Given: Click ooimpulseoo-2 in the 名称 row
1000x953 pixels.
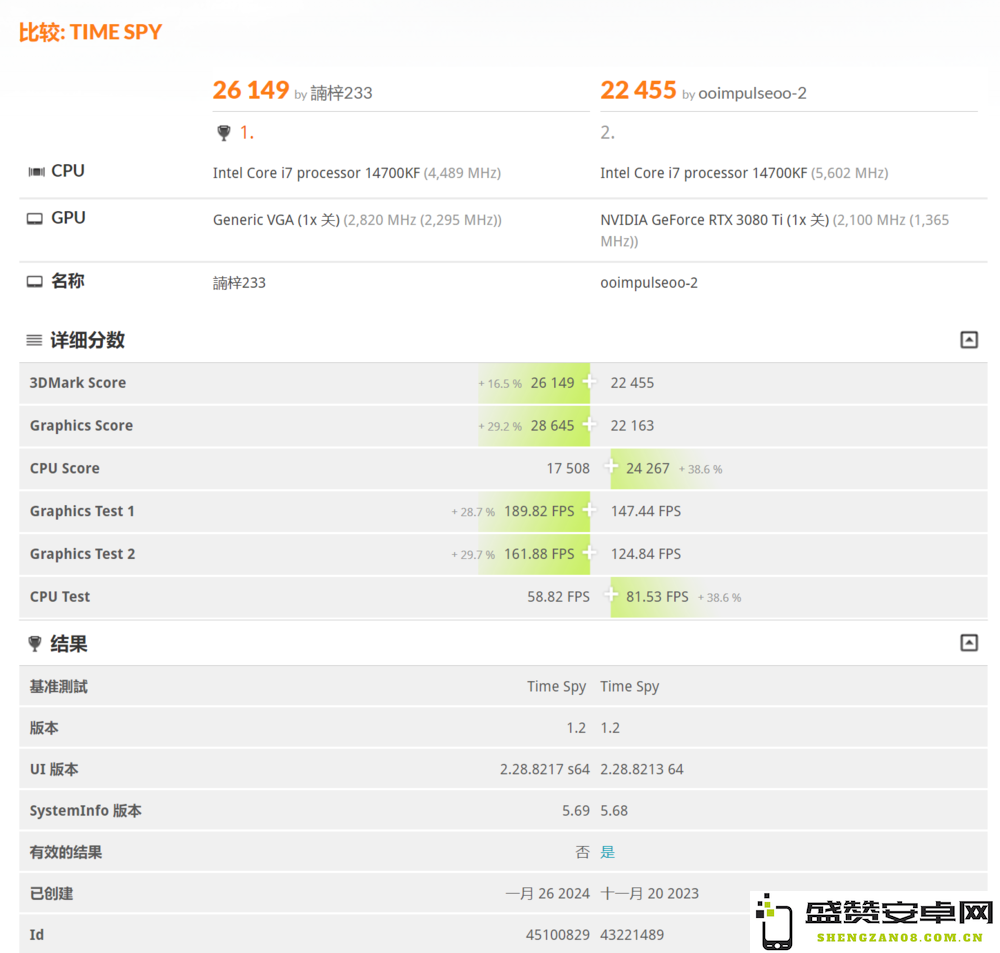Looking at the screenshot, I should tap(649, 283).
